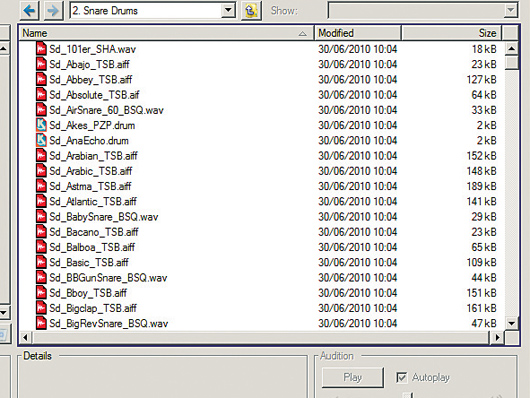
Task: Click the file list scroll up arrow
Action: pos(511,49)
